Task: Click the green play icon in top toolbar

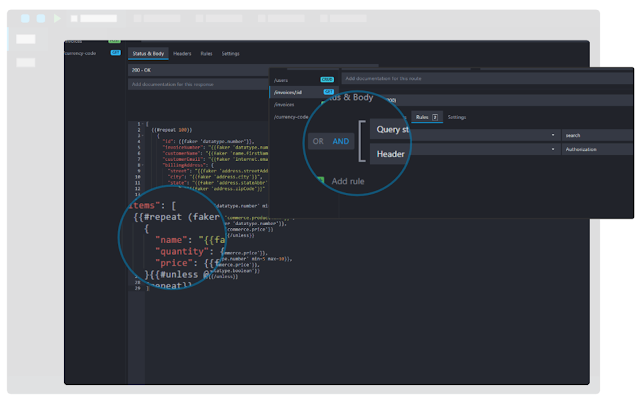Action: [58, 18]
